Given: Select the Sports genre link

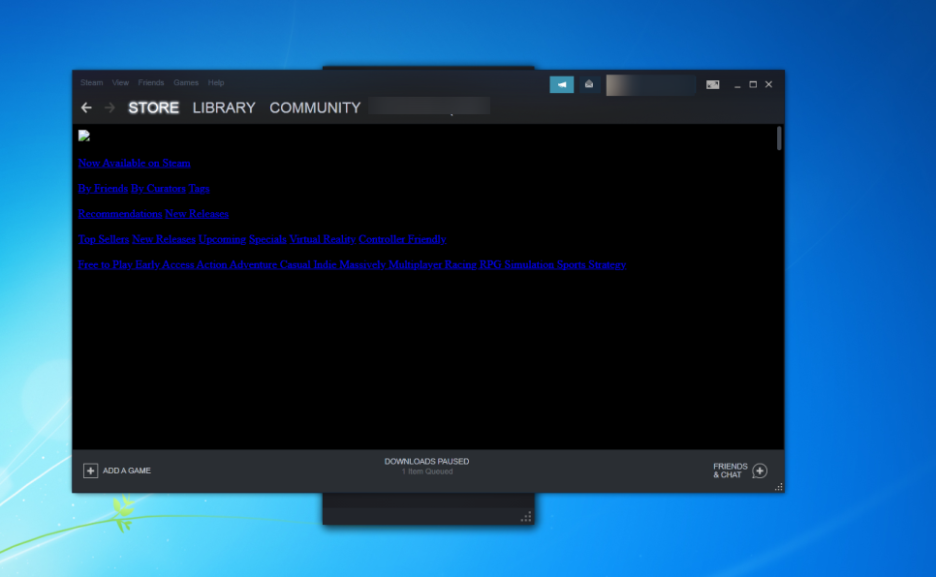Looking at the screenshot, I should coord(571,264).
